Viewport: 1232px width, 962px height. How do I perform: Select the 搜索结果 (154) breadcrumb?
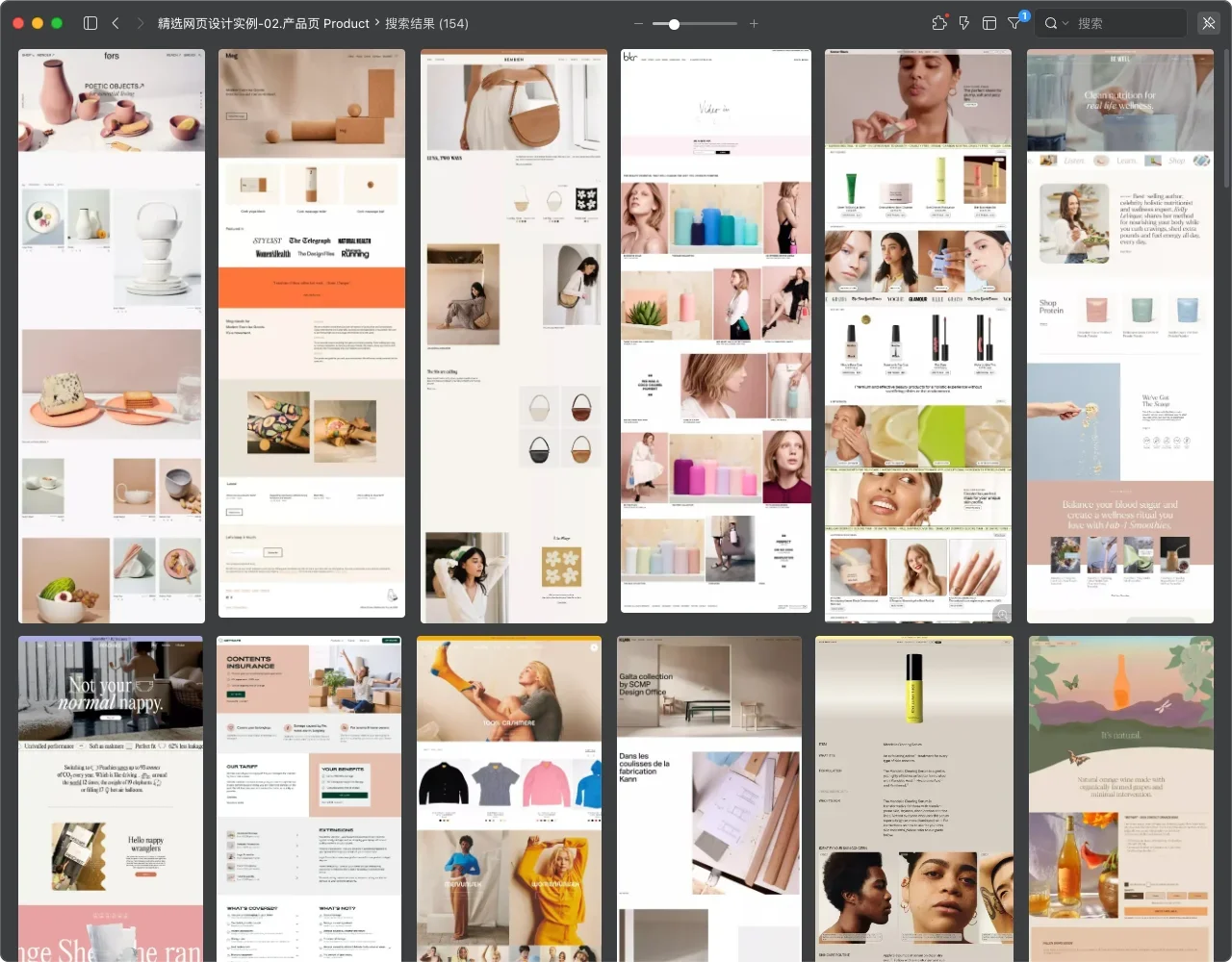(x=426, y=23)
